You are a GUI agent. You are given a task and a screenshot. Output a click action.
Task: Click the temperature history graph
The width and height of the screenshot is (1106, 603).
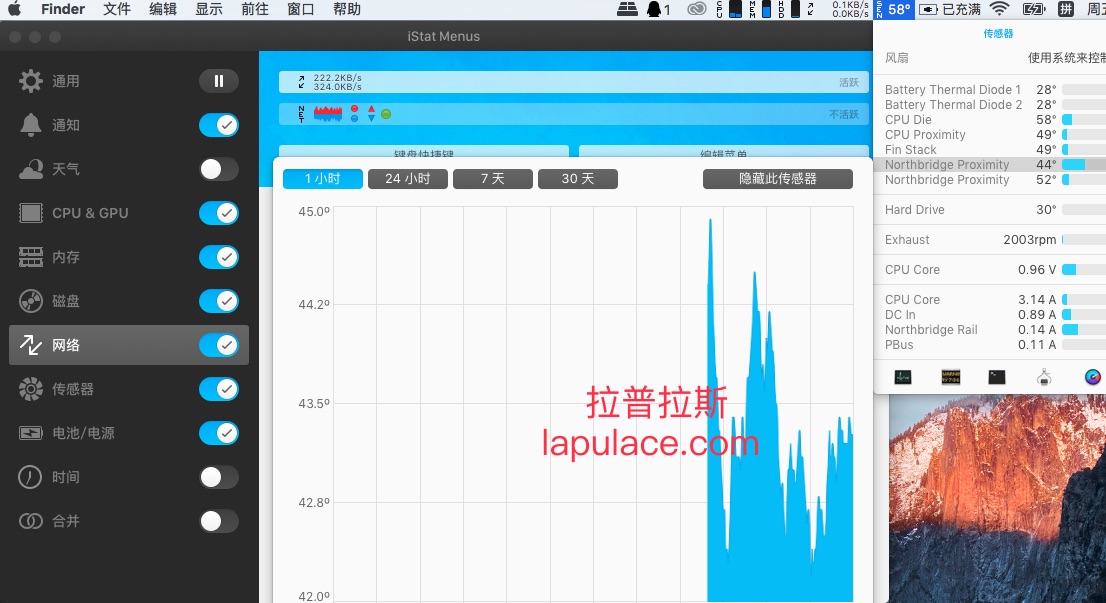pyautogui.click(x=593, y=404)
